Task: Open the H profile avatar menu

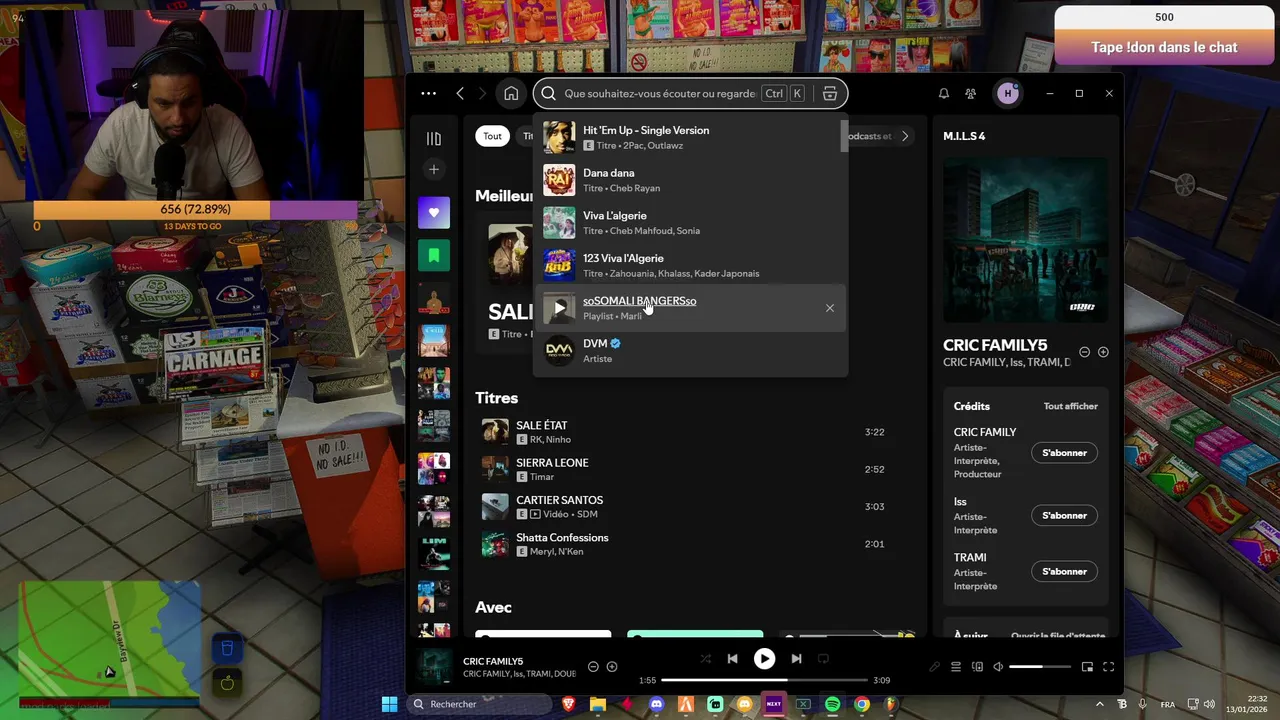Action: (x=1007, y=93)
